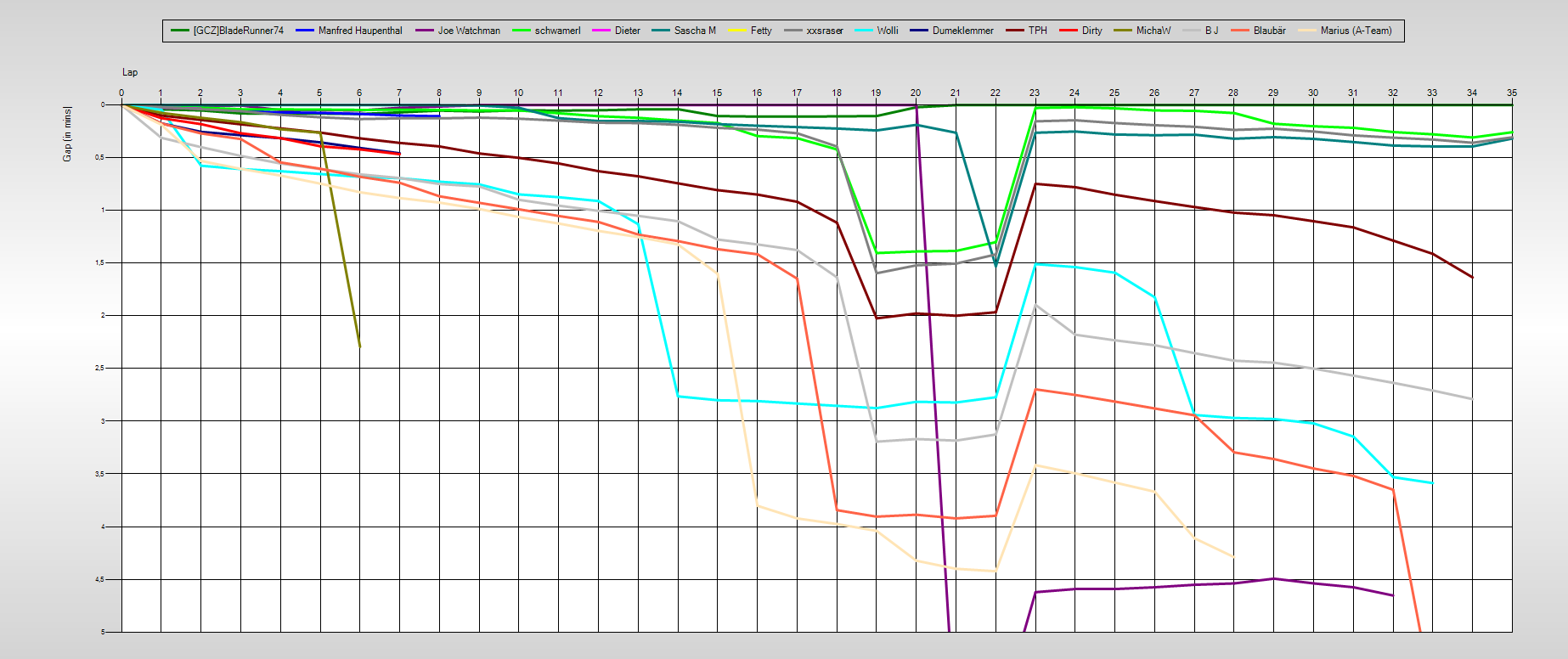Screen dimensions: 1568x659
Task: Click lap number 13 on the lap axis
Action: click(x=638, y=93)
